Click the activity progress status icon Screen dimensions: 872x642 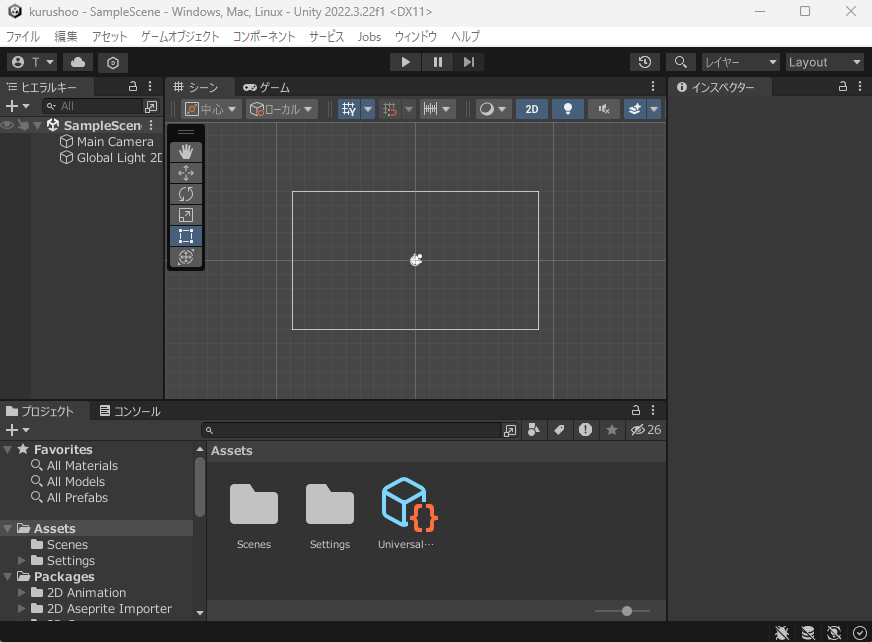pos(860,633)
